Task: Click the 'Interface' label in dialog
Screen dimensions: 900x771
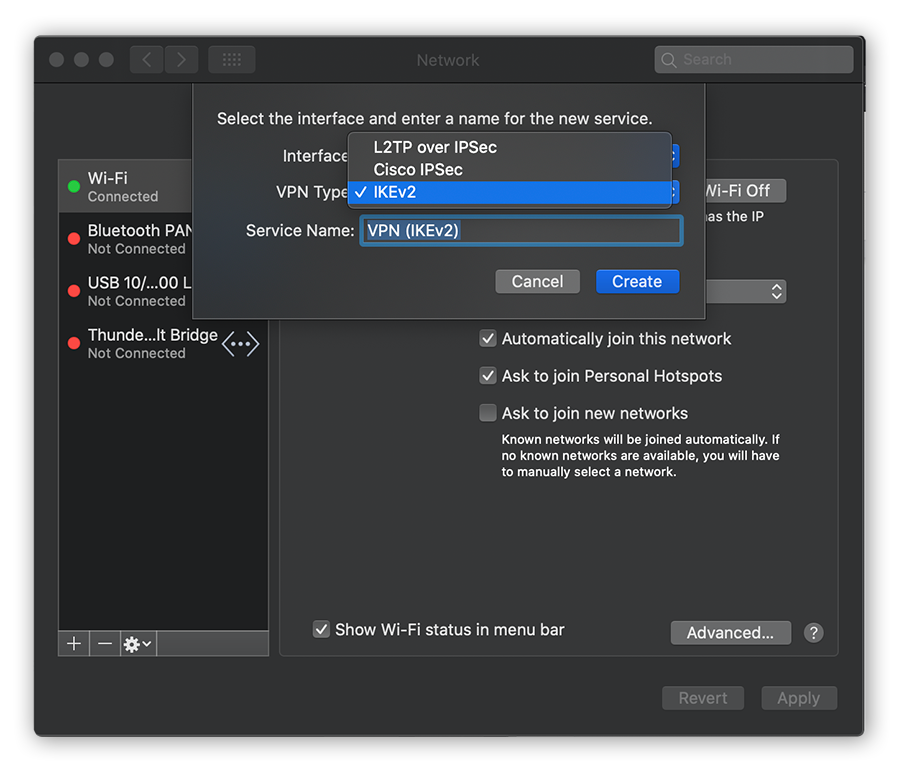Action: click(315, 156)
